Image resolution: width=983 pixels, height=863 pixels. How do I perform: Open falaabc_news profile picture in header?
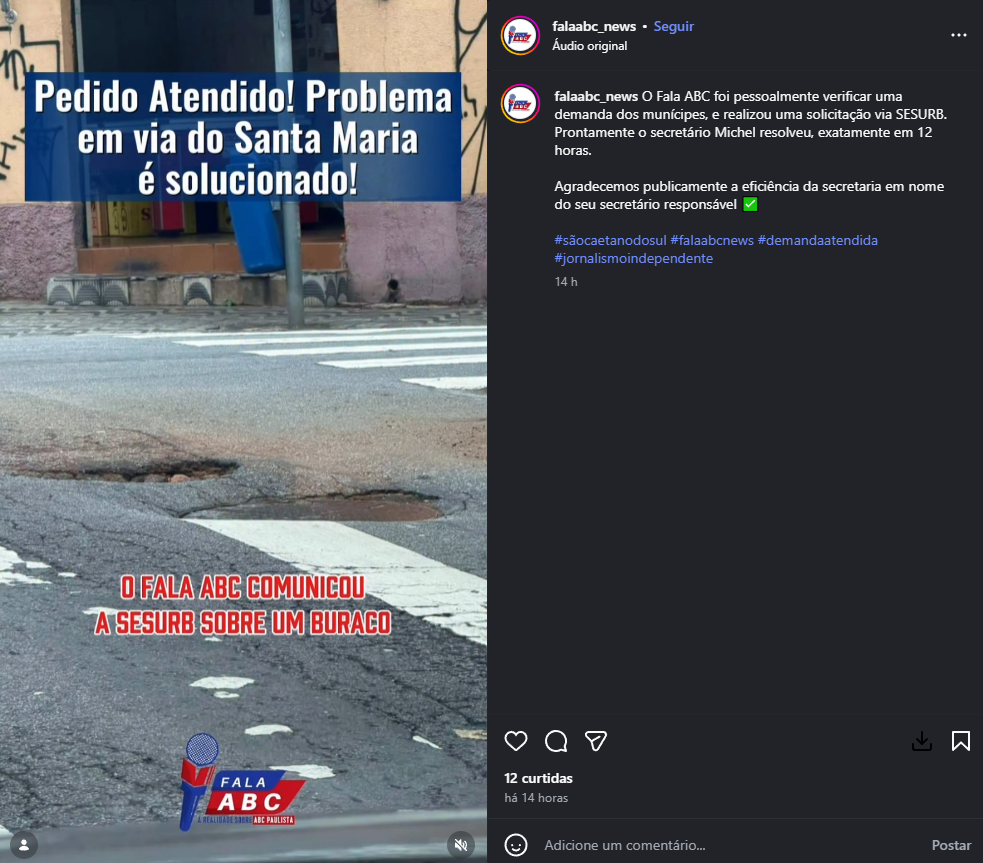[x=520, y=36]
